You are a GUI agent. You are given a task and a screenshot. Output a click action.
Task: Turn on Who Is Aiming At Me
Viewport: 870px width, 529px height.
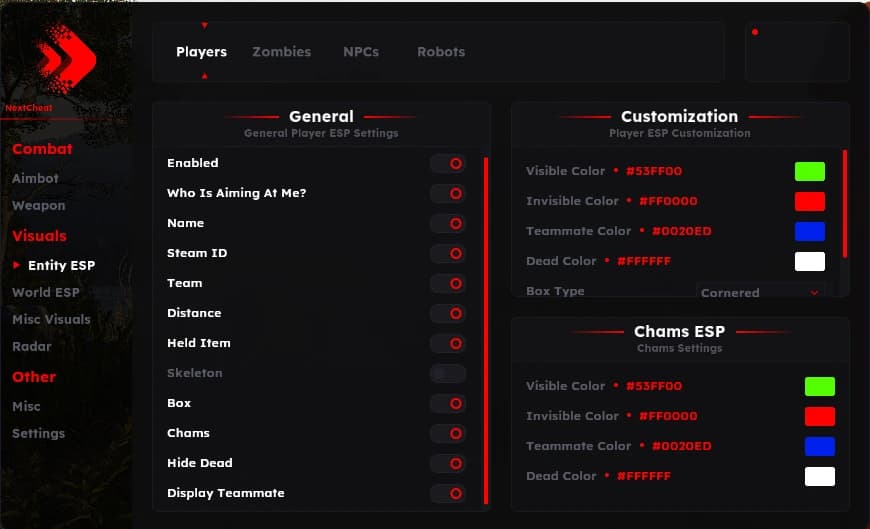pos(448,193)
